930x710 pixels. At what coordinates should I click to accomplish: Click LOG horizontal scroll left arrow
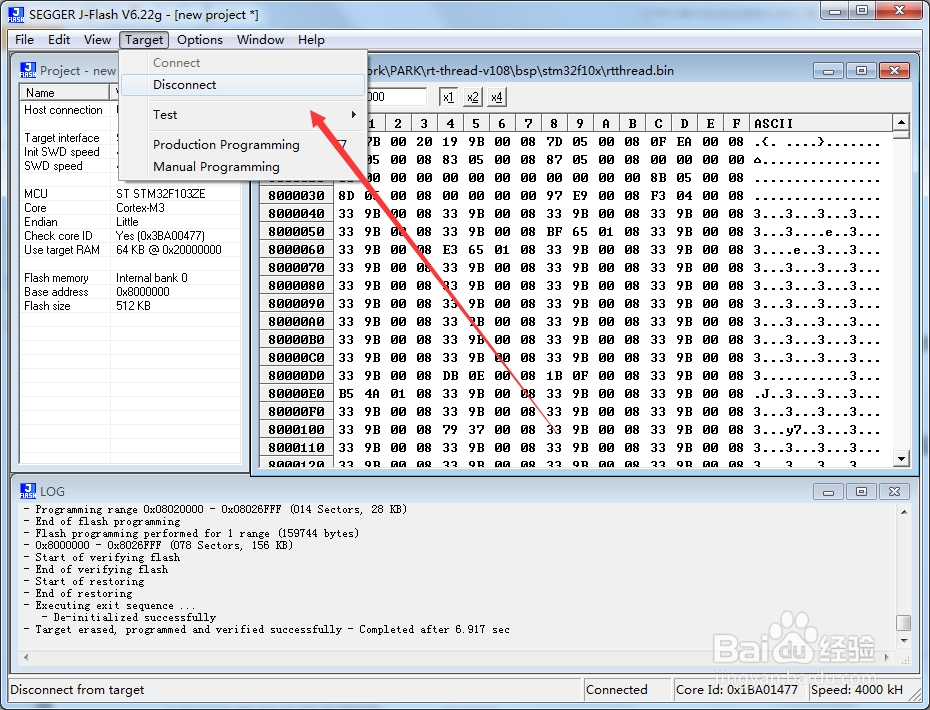[26, 657]
